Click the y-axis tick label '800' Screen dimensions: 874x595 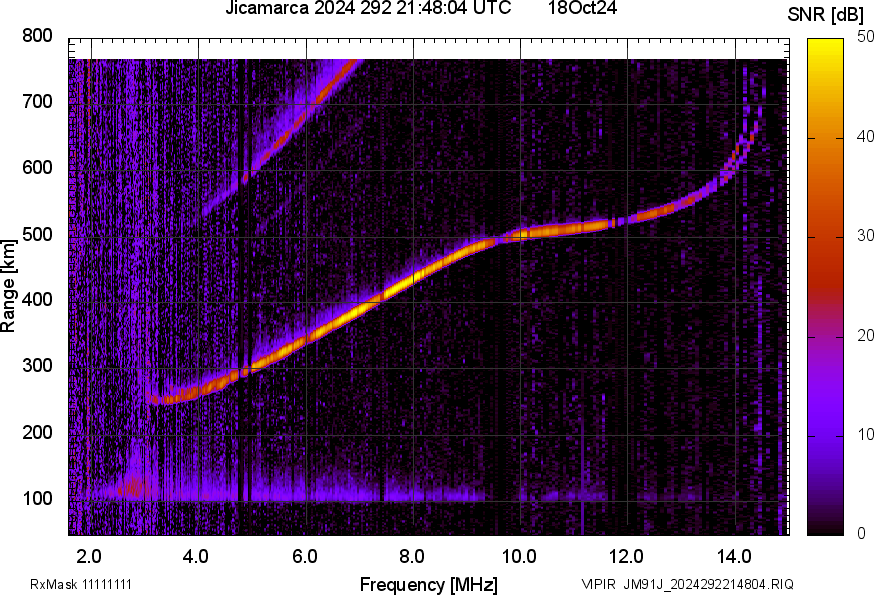click(37, 36)
